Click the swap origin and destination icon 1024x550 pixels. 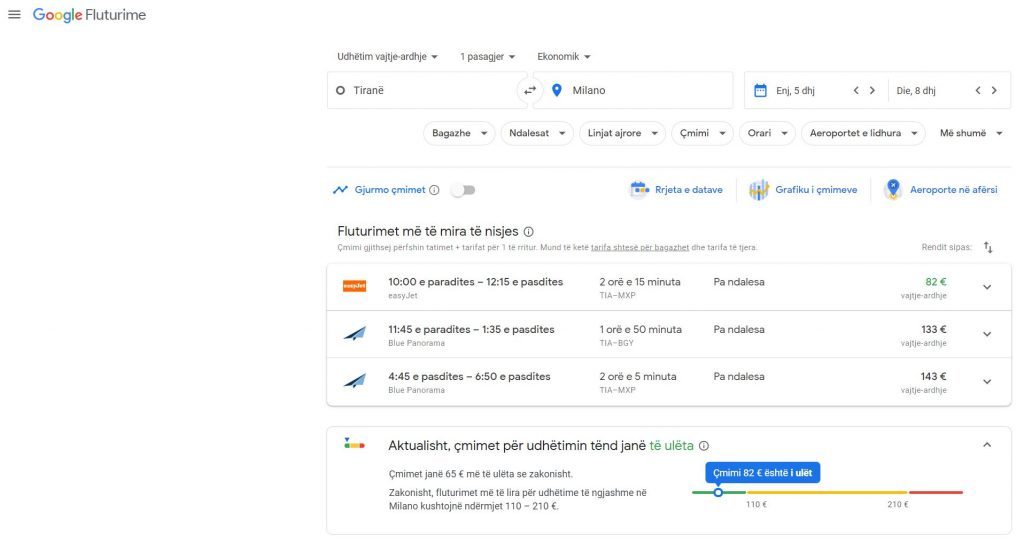pyautogui.click(x=530, y=90)
